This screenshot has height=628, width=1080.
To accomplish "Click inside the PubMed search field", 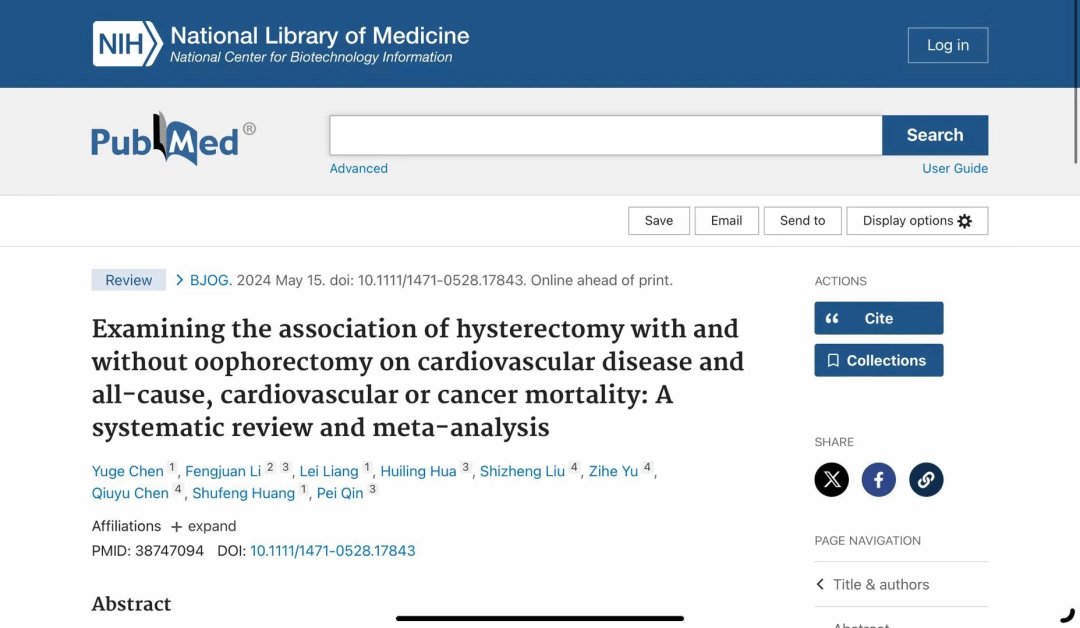I will pyautogui.click(x=605, y=135).
